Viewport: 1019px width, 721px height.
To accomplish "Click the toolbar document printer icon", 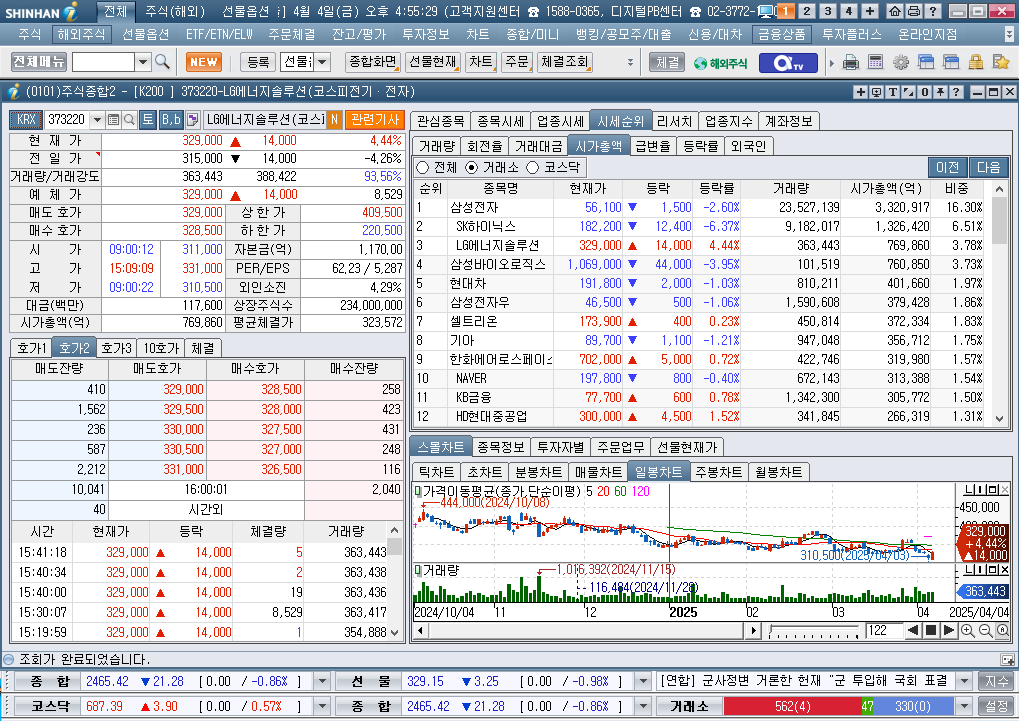I will (x=851, y=62).
